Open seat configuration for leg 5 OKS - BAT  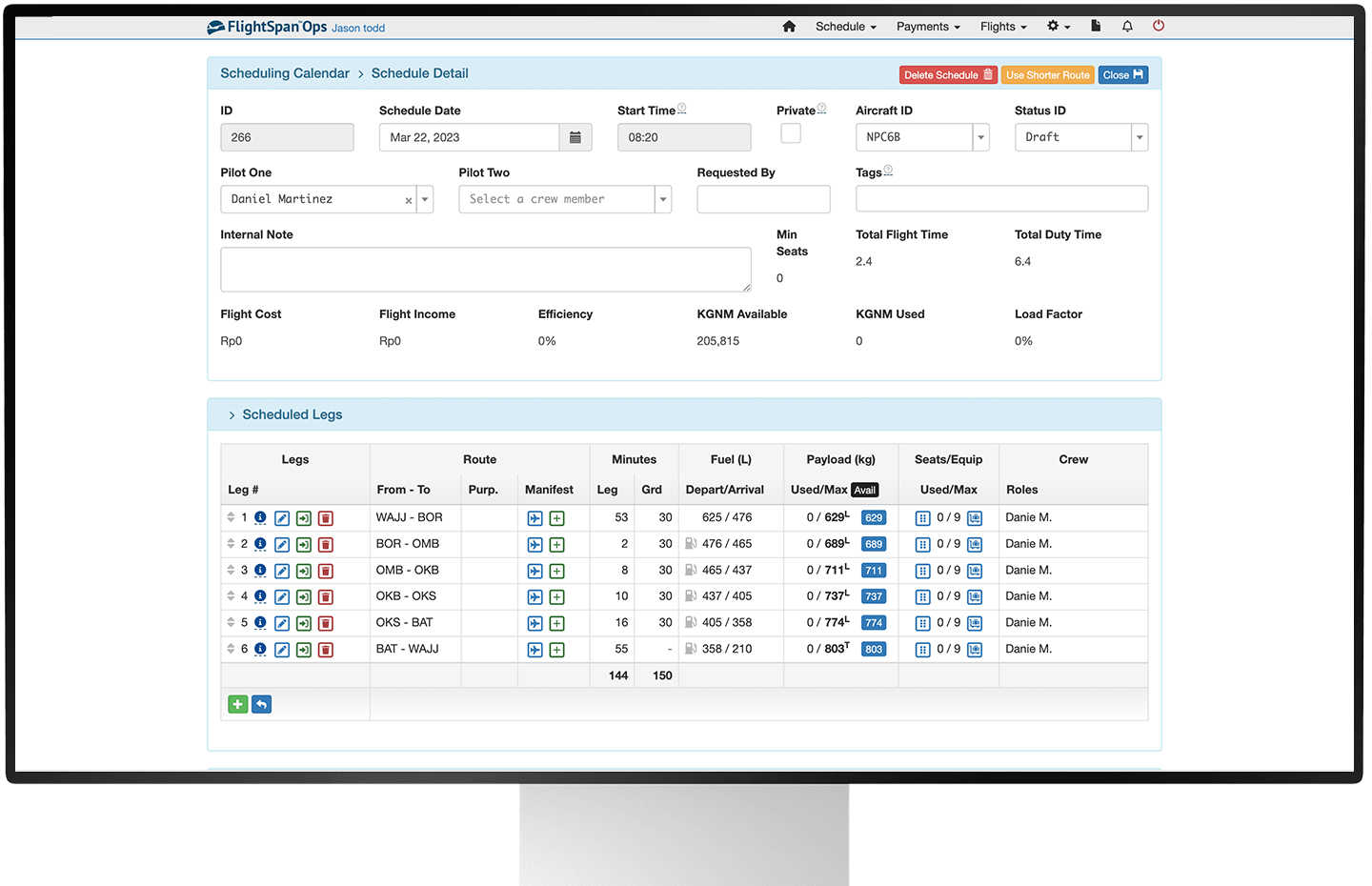[922, 623]
